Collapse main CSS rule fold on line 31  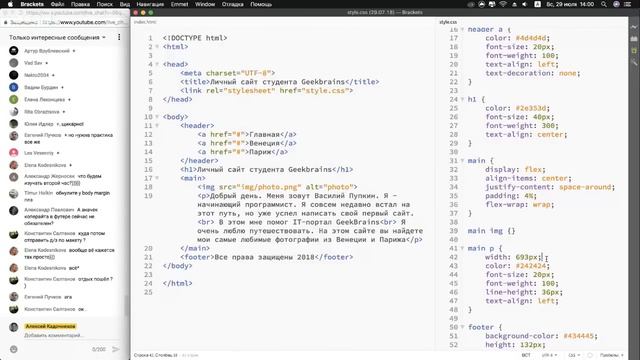462,161
